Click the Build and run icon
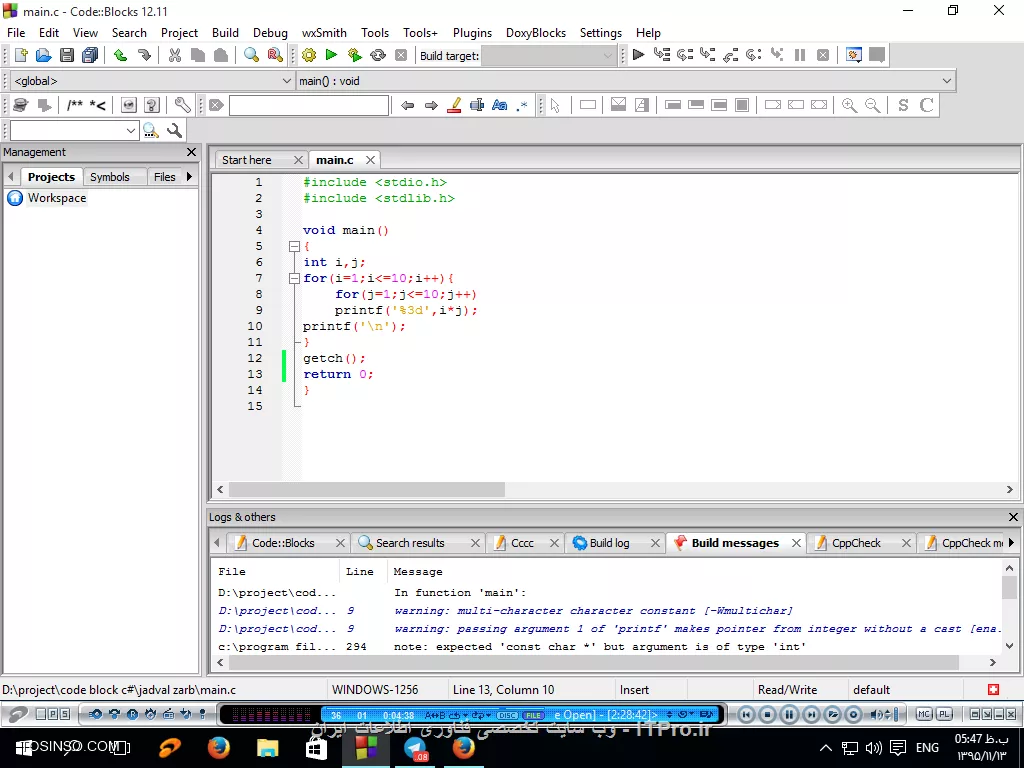1024x768 pixels. pos(355,56)
